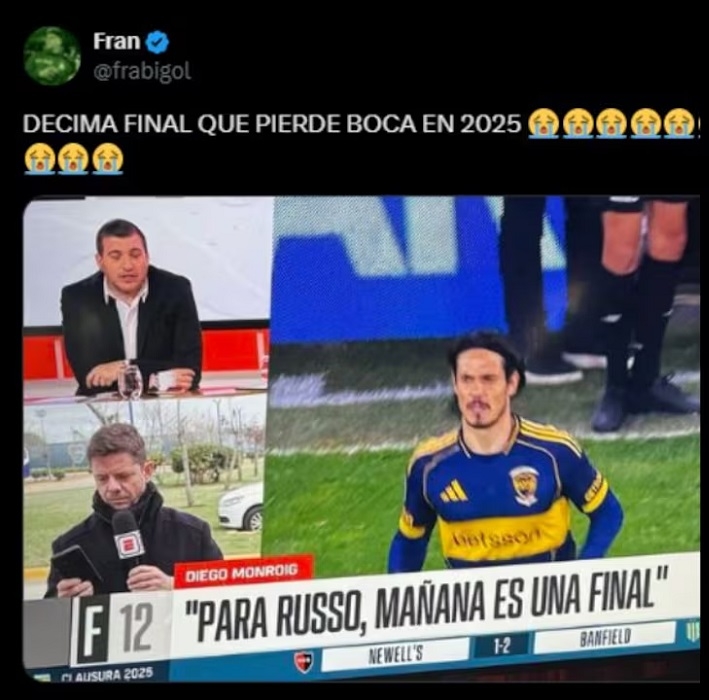Select the tweet text about Boca 2025

click(271, 124)
